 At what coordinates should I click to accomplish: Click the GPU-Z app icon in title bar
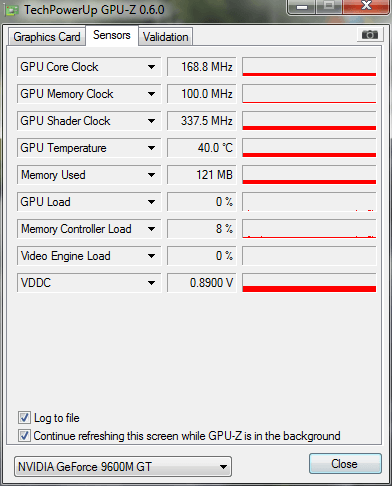pos(12,10)
